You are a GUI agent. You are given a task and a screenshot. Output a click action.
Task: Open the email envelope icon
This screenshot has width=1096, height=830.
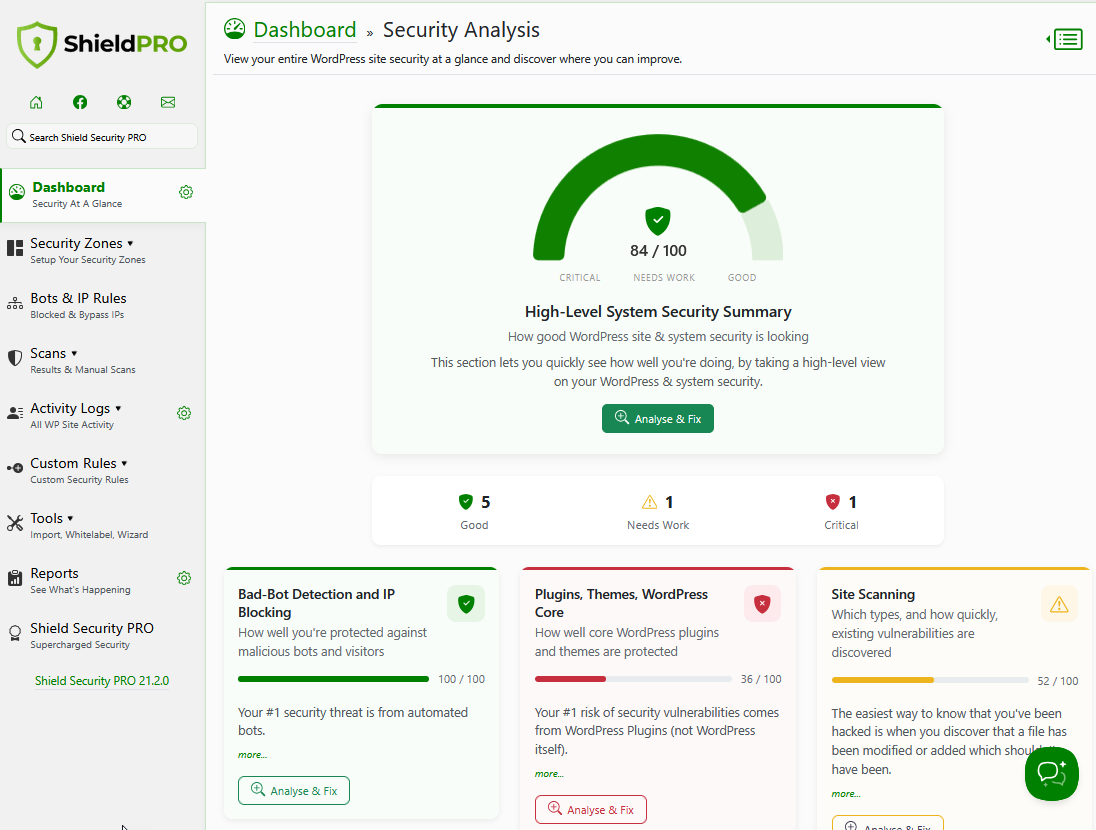[168, 102]
